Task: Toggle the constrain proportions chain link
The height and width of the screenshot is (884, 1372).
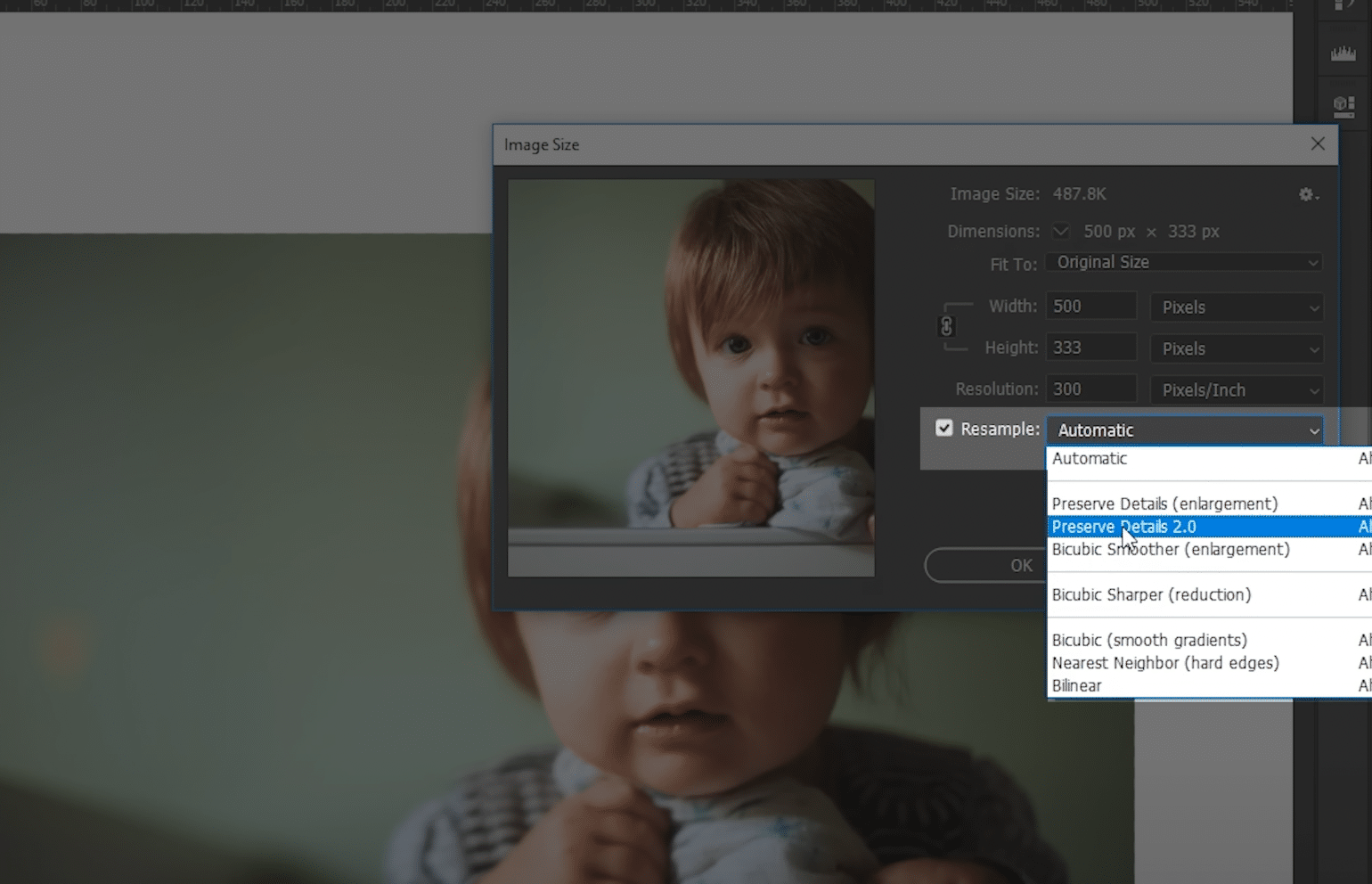Action: click(946, 326)
